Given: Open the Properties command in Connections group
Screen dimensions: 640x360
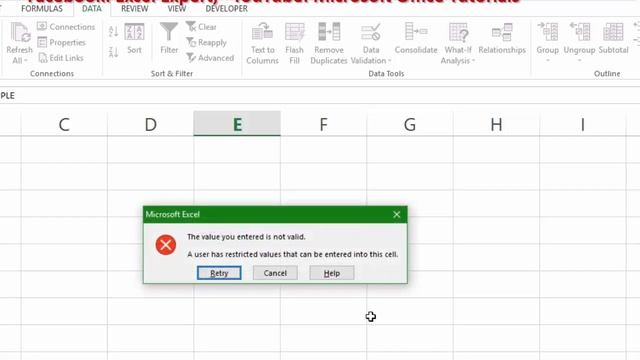Looking at the screenshot, I should (62, 42).
